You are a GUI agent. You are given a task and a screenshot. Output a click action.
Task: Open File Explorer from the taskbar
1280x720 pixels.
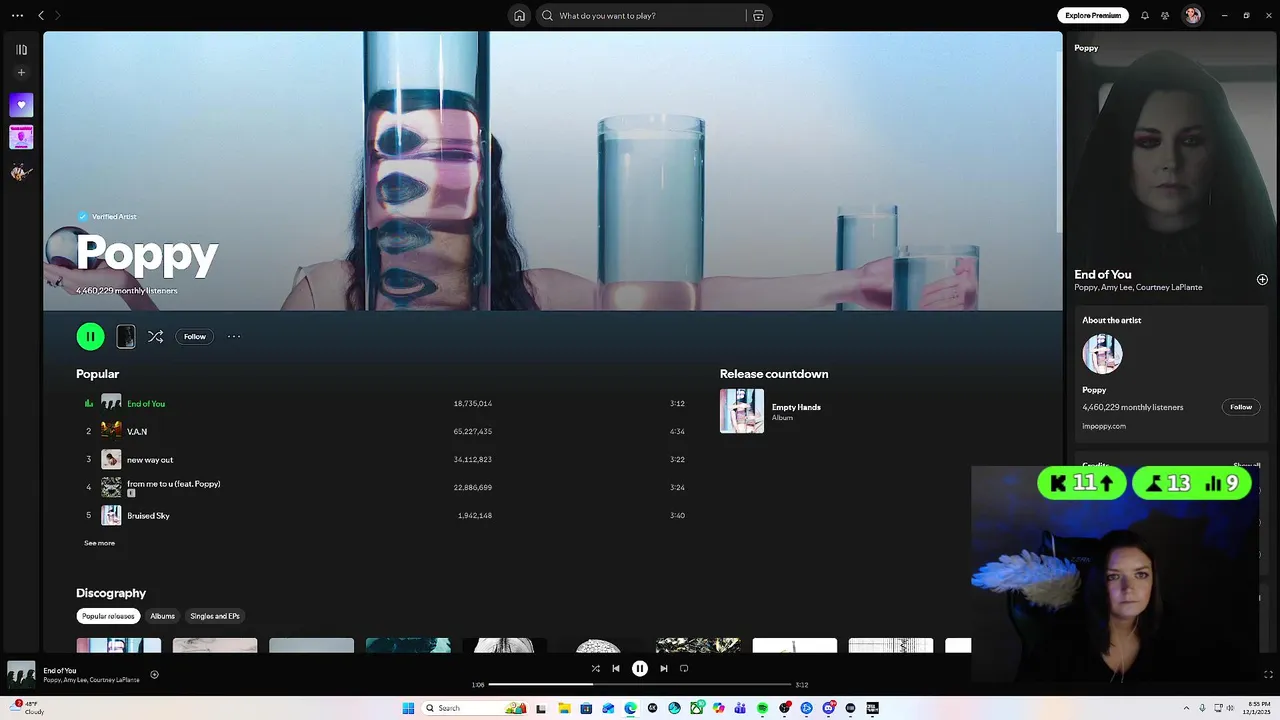point(564,708)
